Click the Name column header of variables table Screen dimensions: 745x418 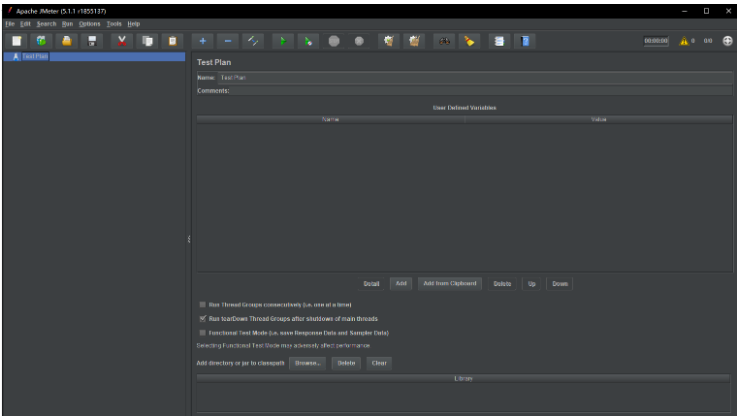[331, 119]
